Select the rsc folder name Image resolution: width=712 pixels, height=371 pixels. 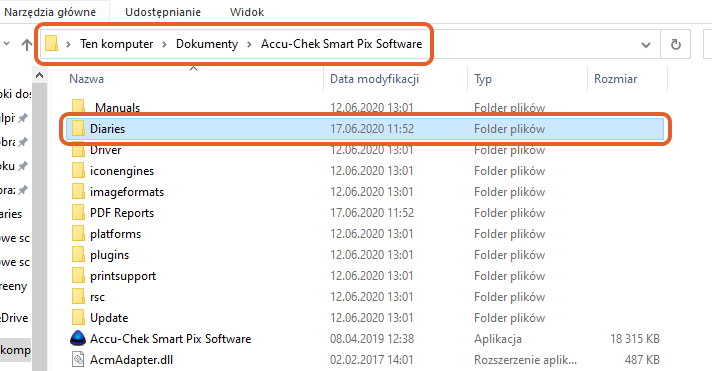(x=97, y=297)
